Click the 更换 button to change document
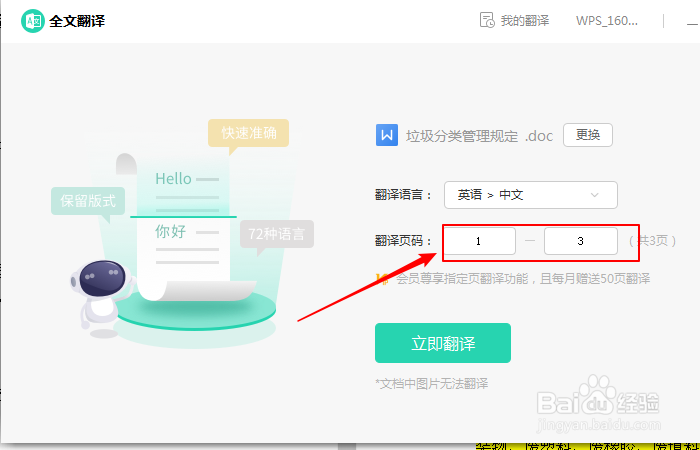700x450 pixels. coord(588,135)
